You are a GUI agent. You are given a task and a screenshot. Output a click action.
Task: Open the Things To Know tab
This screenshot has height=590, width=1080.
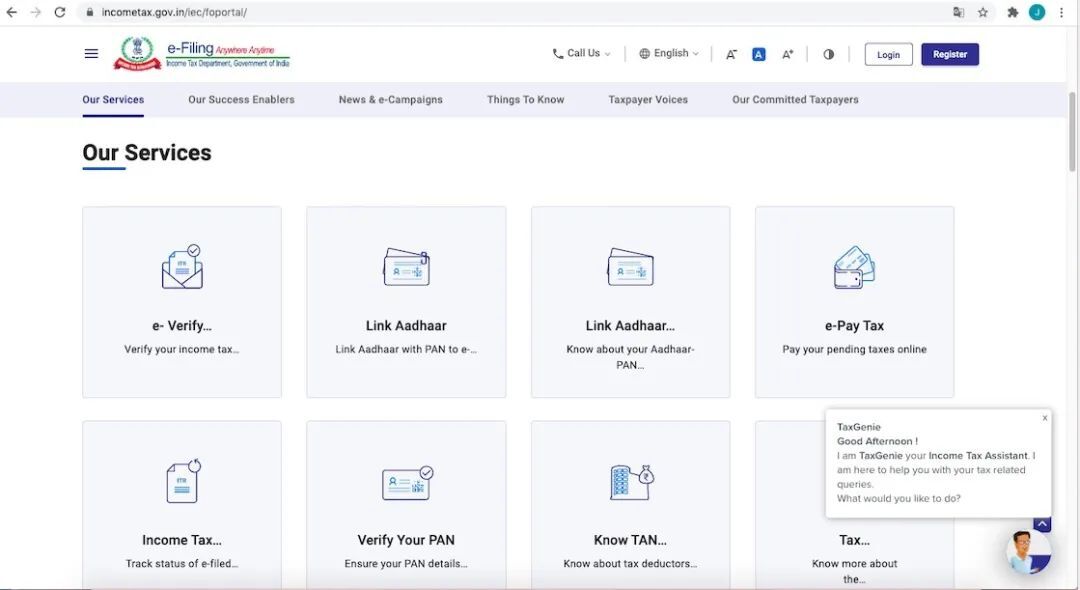(x=525, y=100)
